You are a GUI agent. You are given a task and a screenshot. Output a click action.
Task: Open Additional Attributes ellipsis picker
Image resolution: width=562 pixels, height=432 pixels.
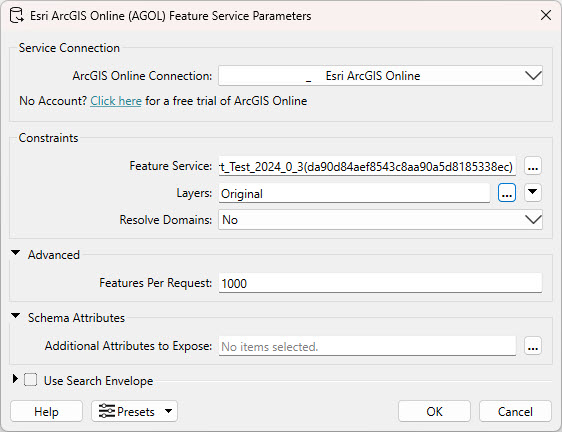point(533,346)
